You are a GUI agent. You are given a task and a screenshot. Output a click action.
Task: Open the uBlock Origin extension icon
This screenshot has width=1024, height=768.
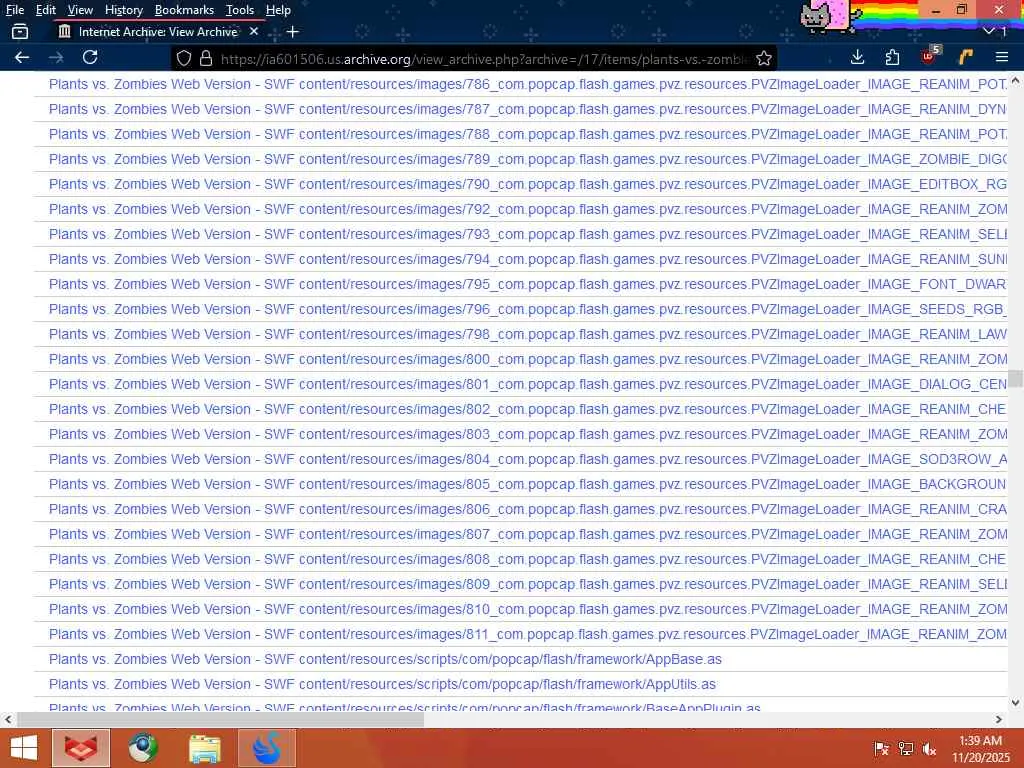tap(929, 56)
